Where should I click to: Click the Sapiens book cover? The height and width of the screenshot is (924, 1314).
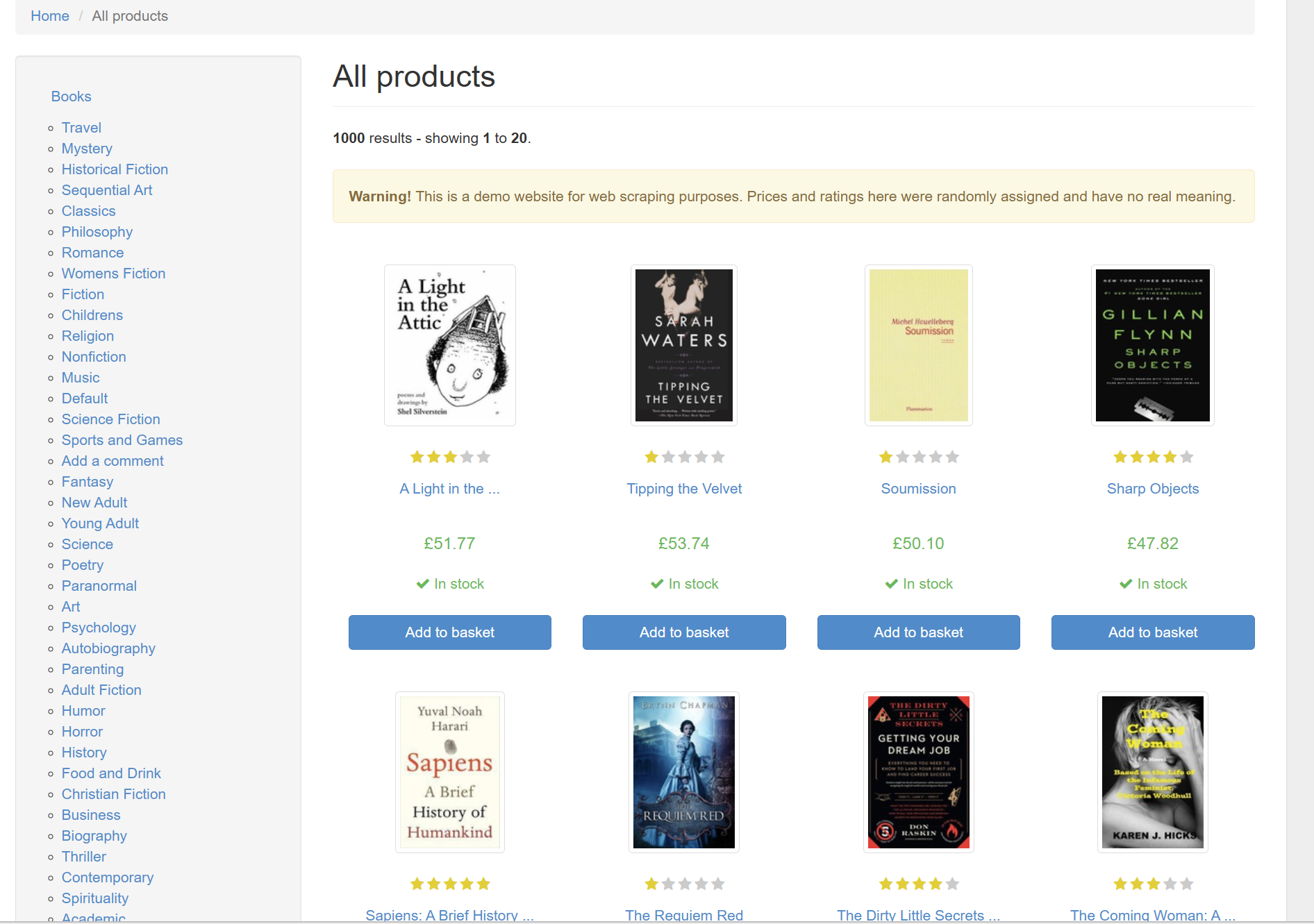tap(450, 772)
